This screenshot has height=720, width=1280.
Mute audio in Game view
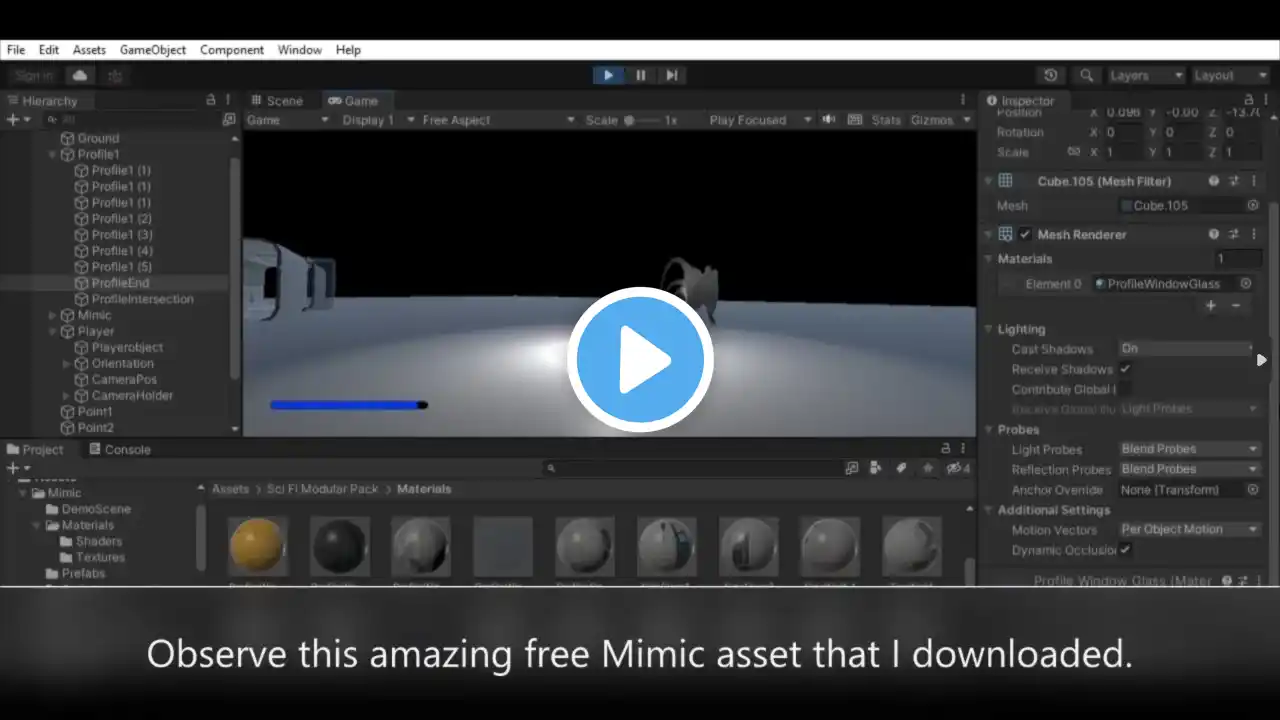tap(829, 120)
